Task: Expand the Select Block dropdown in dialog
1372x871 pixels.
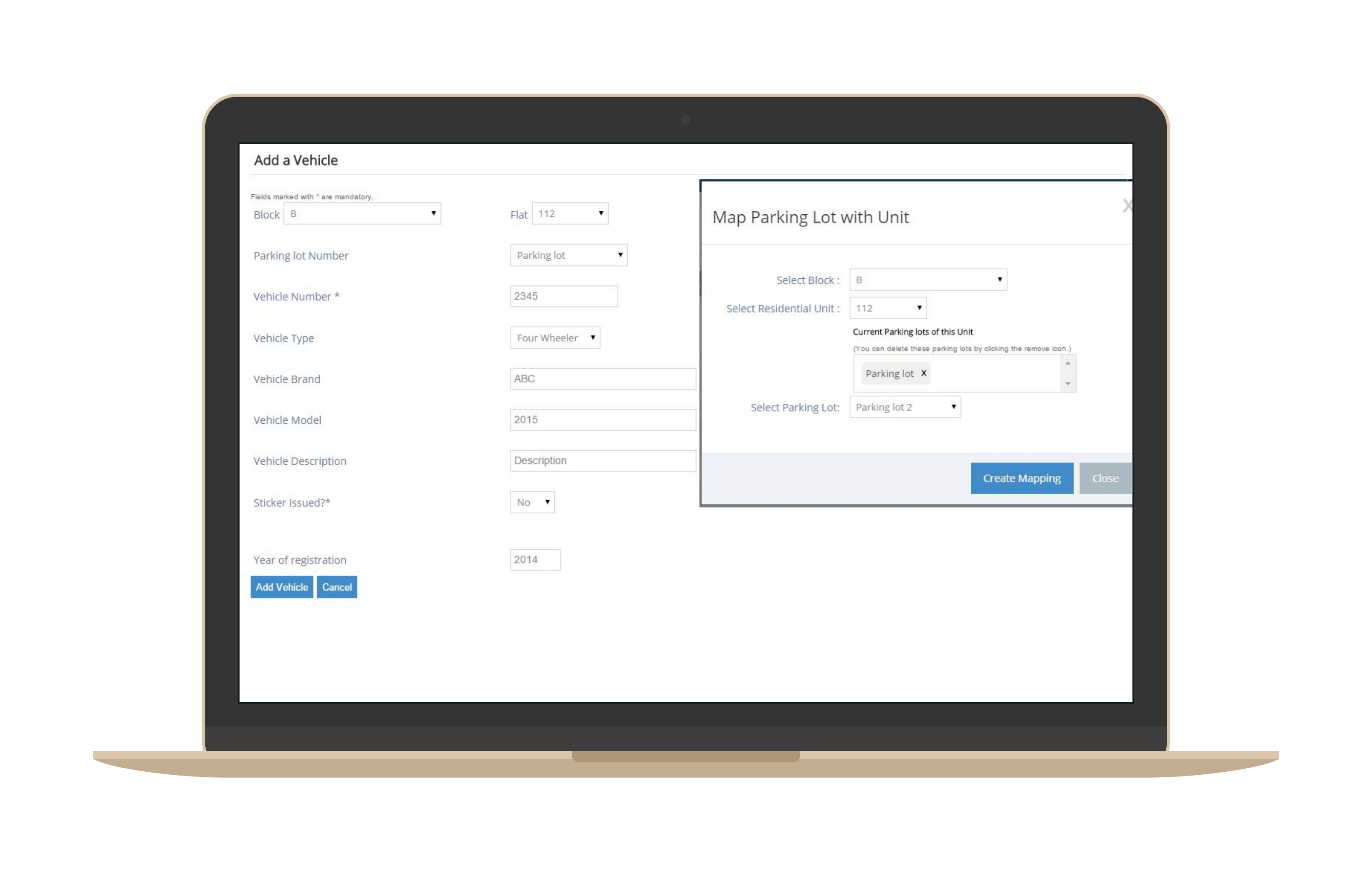Action: (928, 280)
